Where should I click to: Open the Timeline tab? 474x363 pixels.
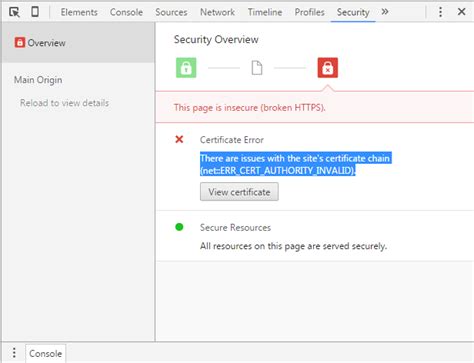tap(265, 12)
